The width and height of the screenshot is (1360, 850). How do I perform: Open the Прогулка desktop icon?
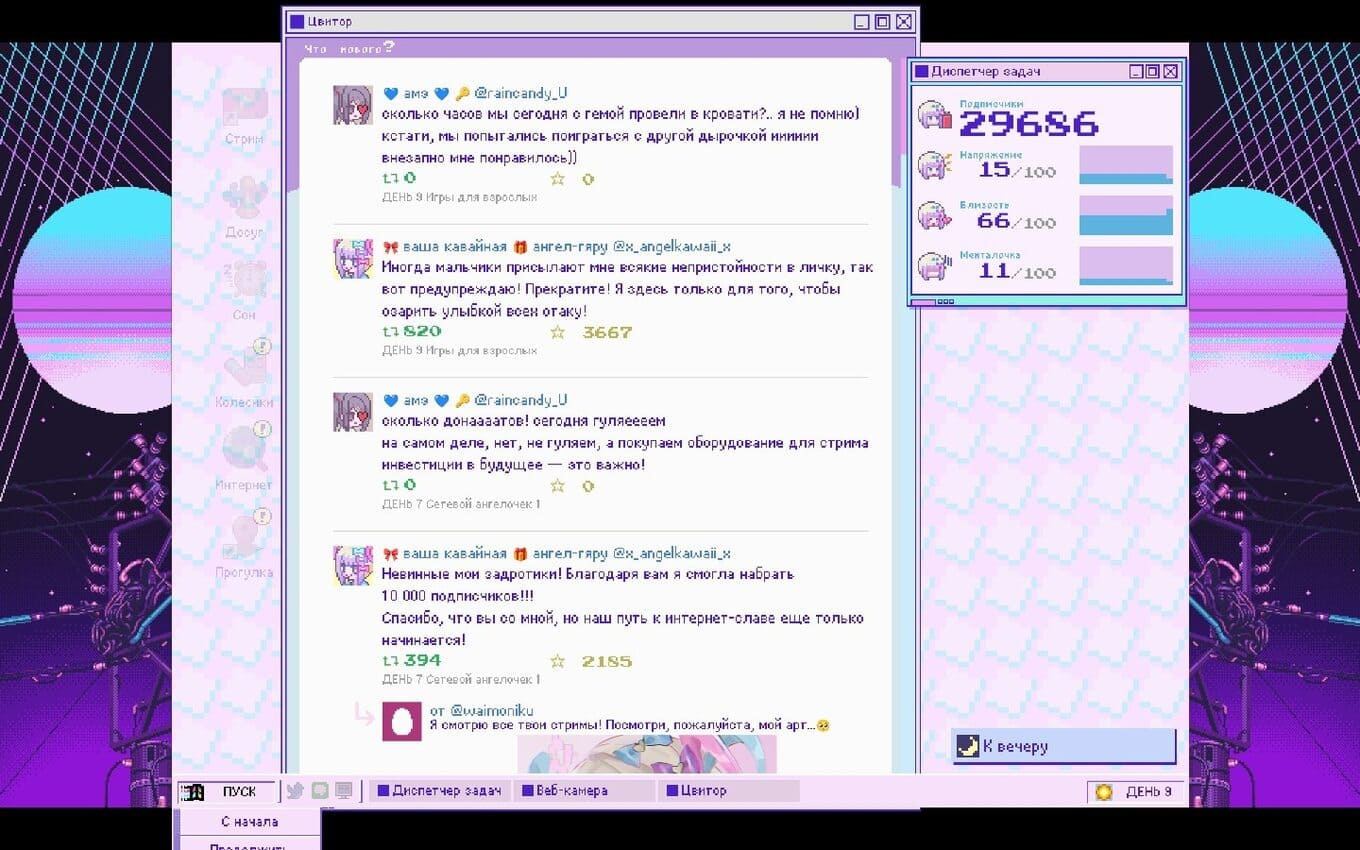pyautogui.click(x=244, y=540)
